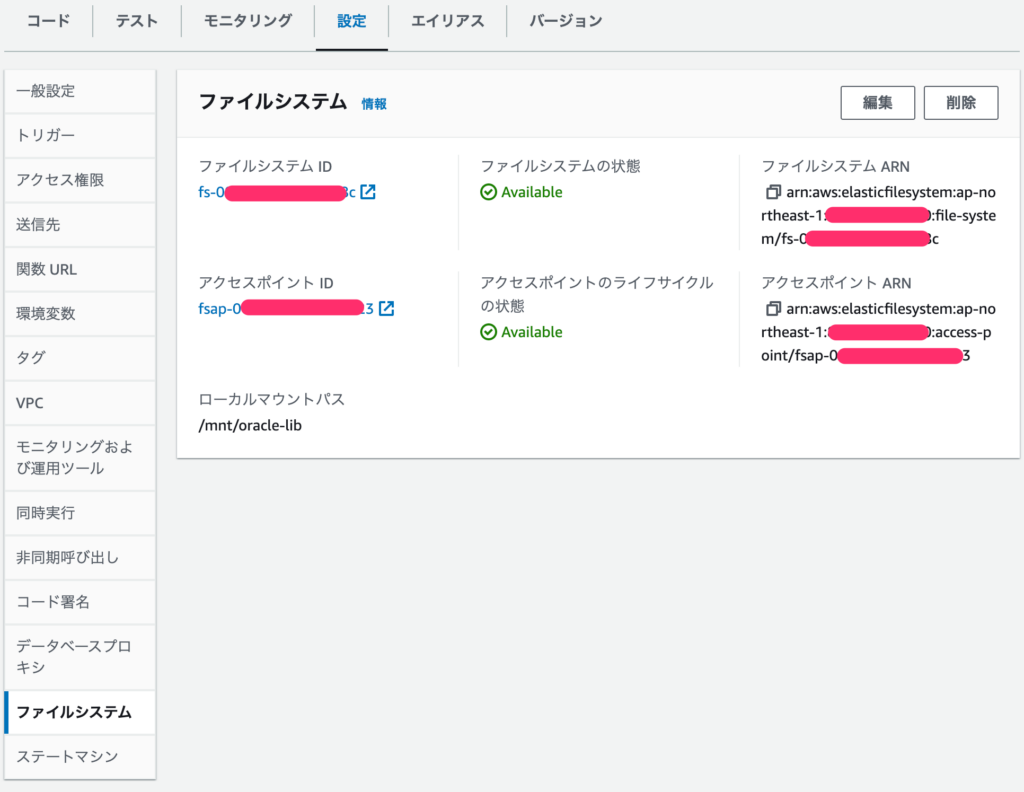
Task: Open the 情報 link beside ファイルシステム heading
Action: [374, 104]
